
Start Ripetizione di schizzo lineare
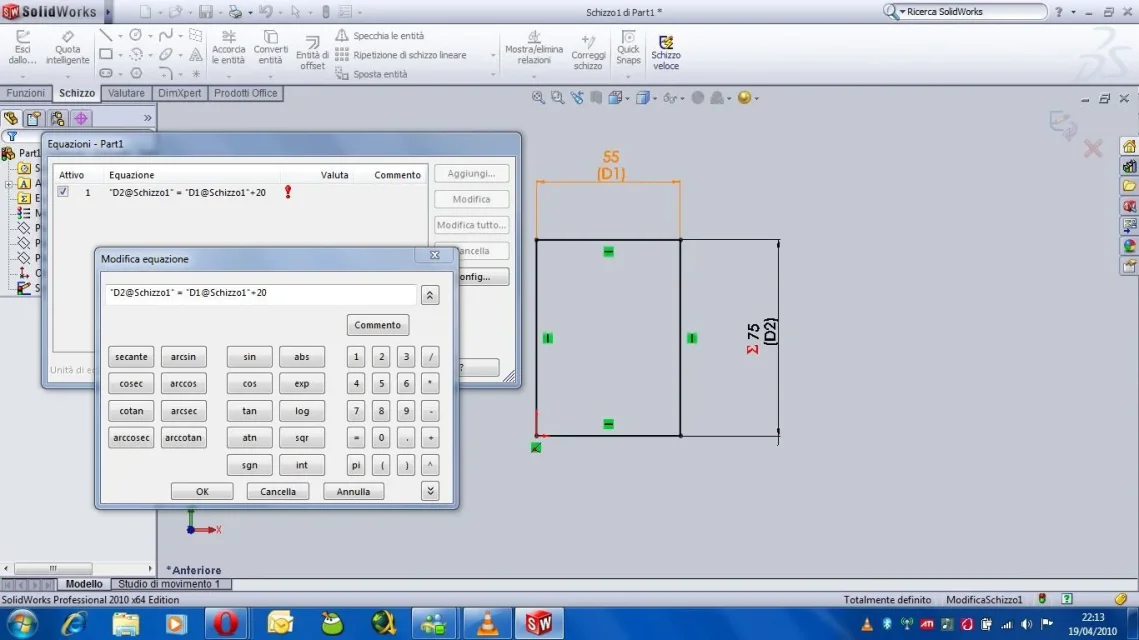pyautogui.click(x=401, y=55)
